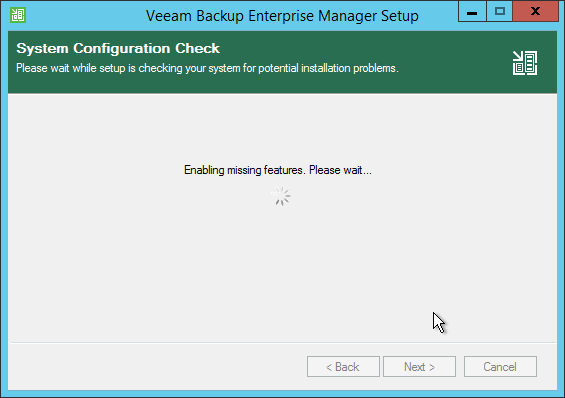Click empty green banner area beside heading
The width and height of the screenshot is (565, 398).
[x=360, y=48]
